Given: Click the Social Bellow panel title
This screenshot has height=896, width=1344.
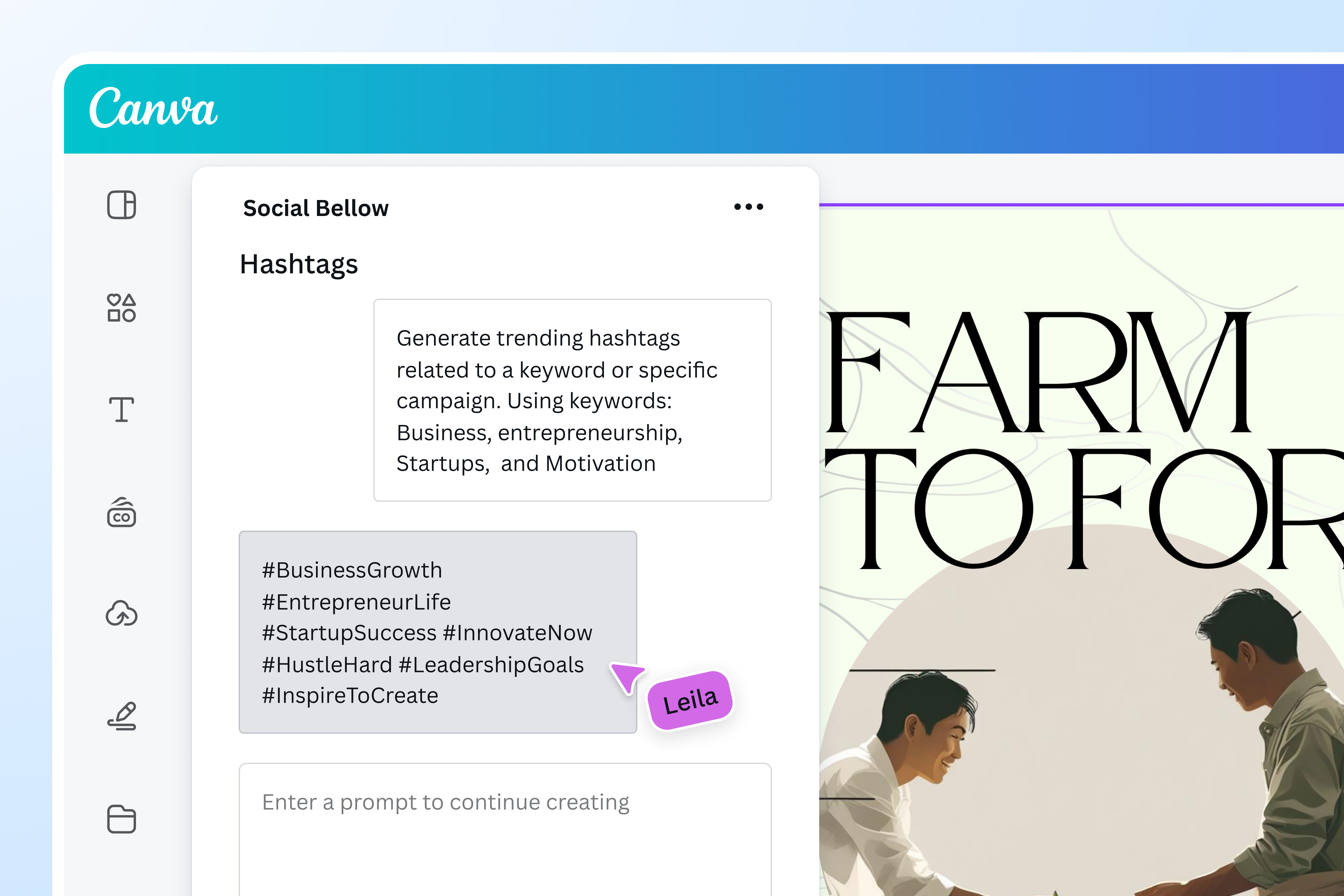Looking at the screenshot, I should pos(316,208).
